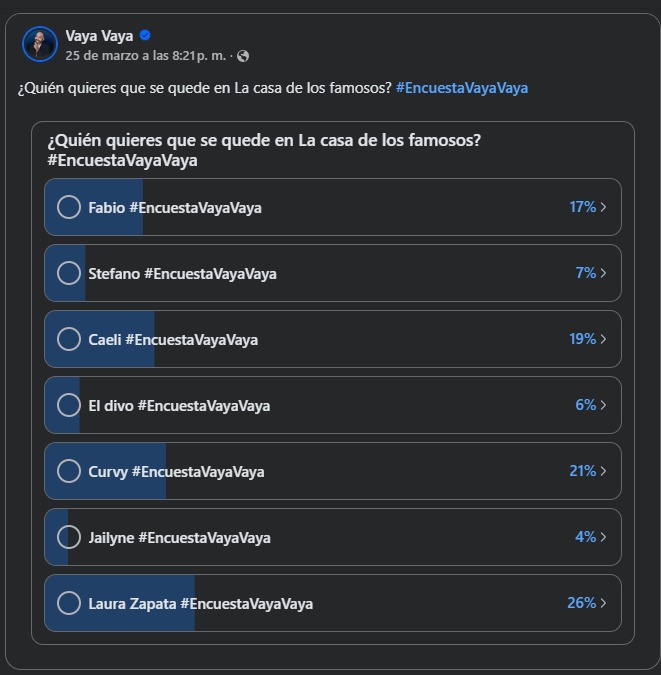Select Laura Zapata radio button
661x675 pixels.
point(69,603)
